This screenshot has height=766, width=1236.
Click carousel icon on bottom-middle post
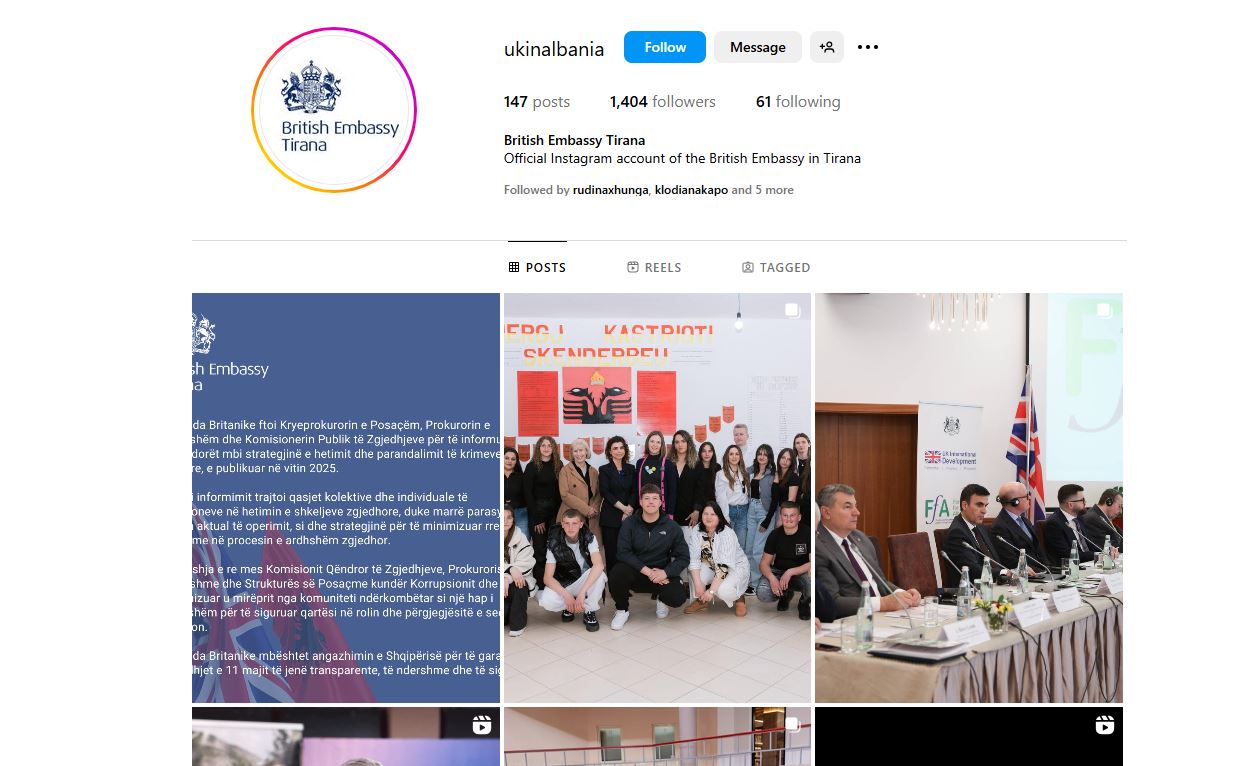[x=792, y=725]
